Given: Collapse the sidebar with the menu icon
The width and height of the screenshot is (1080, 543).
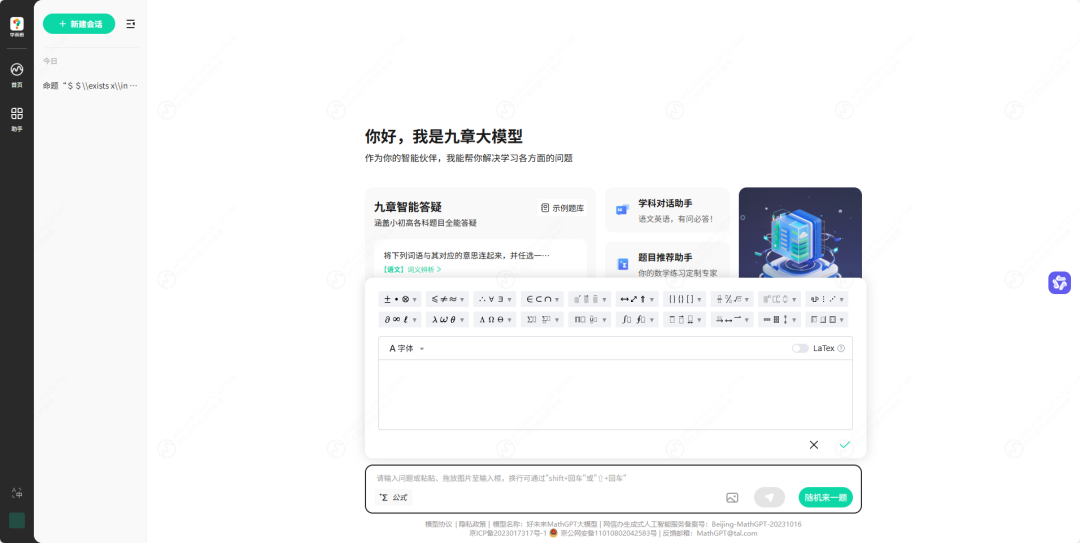Looking at the screenshot, I should click(x=130, y=24).
